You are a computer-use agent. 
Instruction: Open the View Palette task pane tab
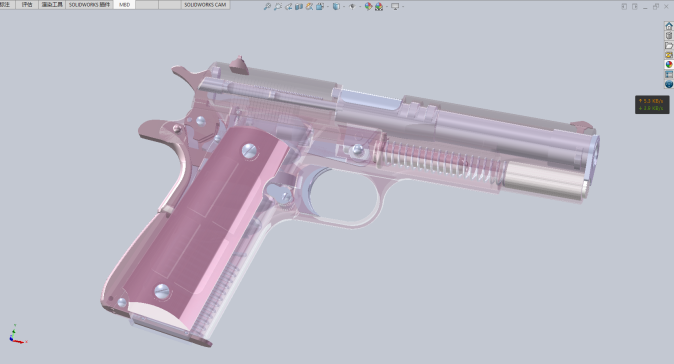click(669, 55)
